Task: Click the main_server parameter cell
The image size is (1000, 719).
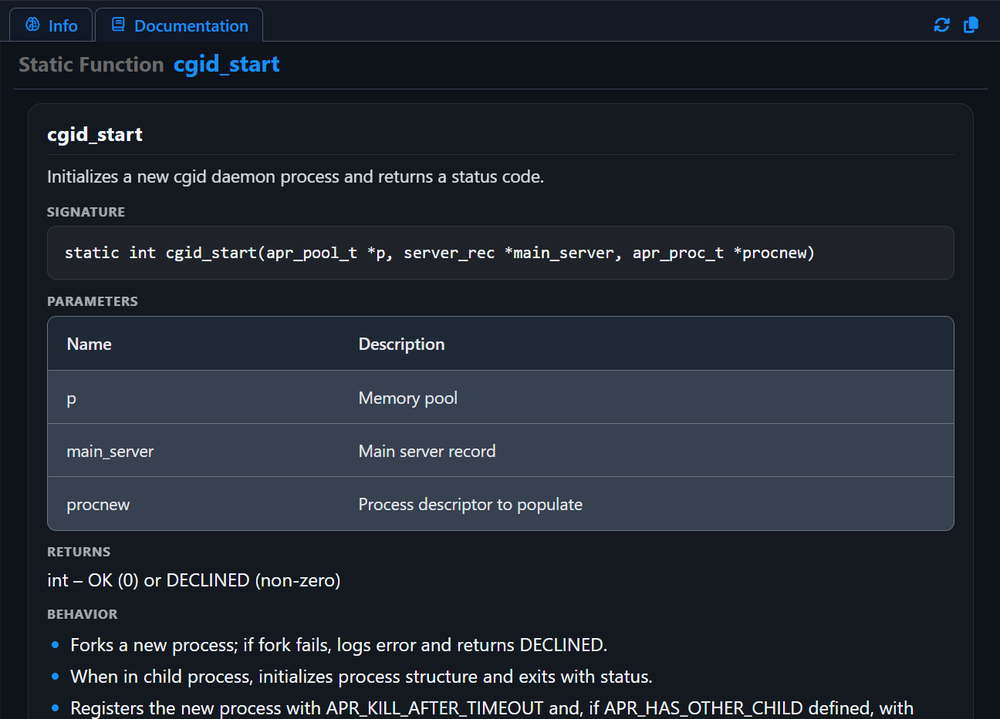Action: (x=110, y=452)
